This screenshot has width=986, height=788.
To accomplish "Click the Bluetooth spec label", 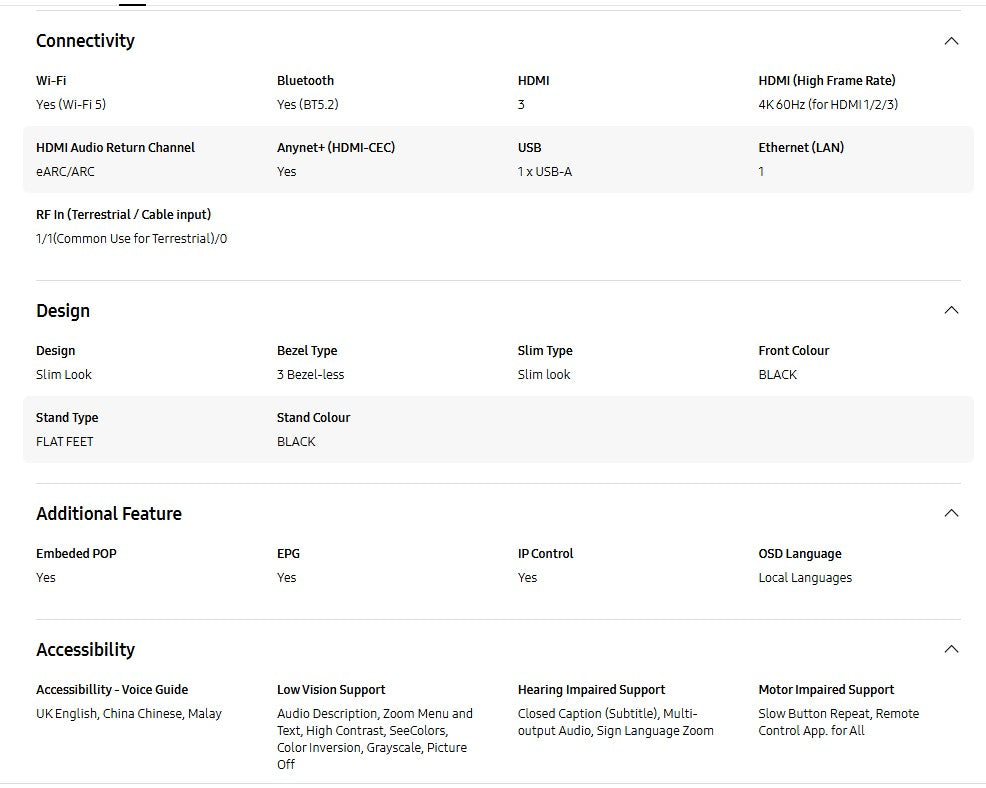I will 305,81.
